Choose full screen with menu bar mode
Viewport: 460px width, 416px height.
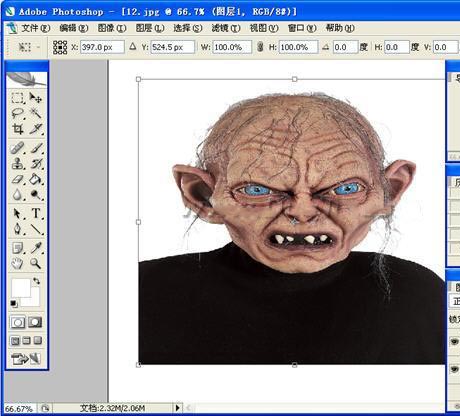pos(26,341)
